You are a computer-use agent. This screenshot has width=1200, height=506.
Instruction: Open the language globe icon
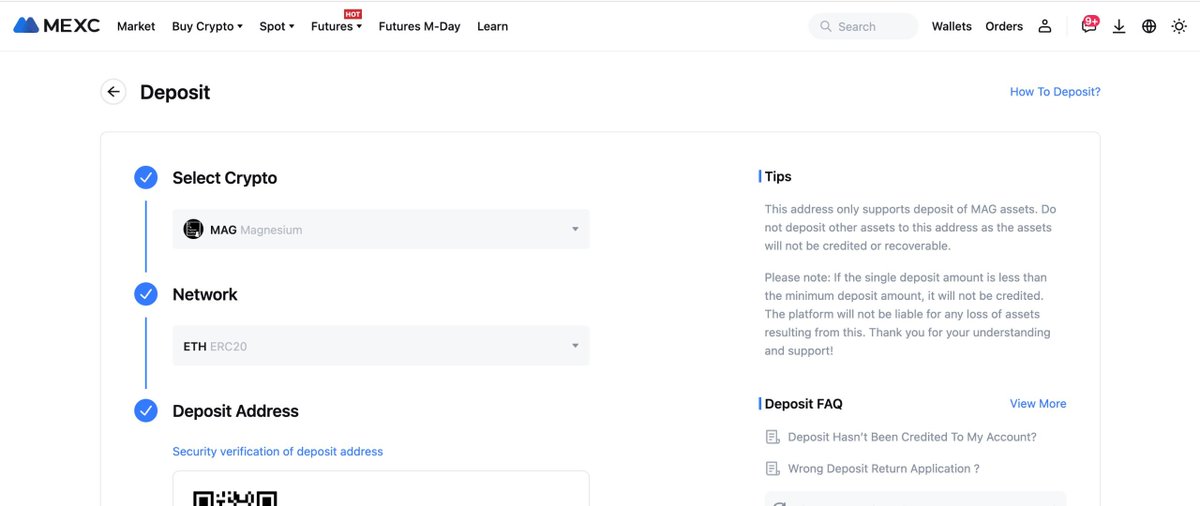[1149, 27]
